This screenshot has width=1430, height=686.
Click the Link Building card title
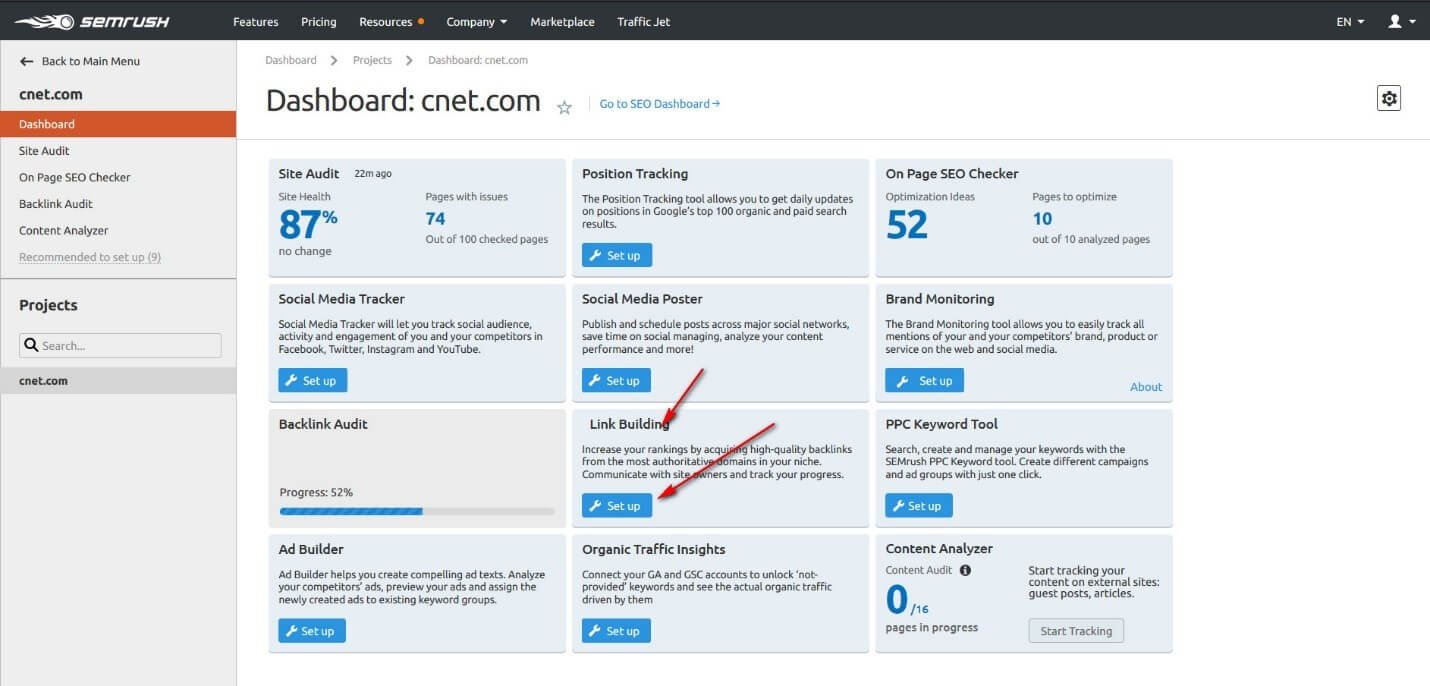coord(629,424)
